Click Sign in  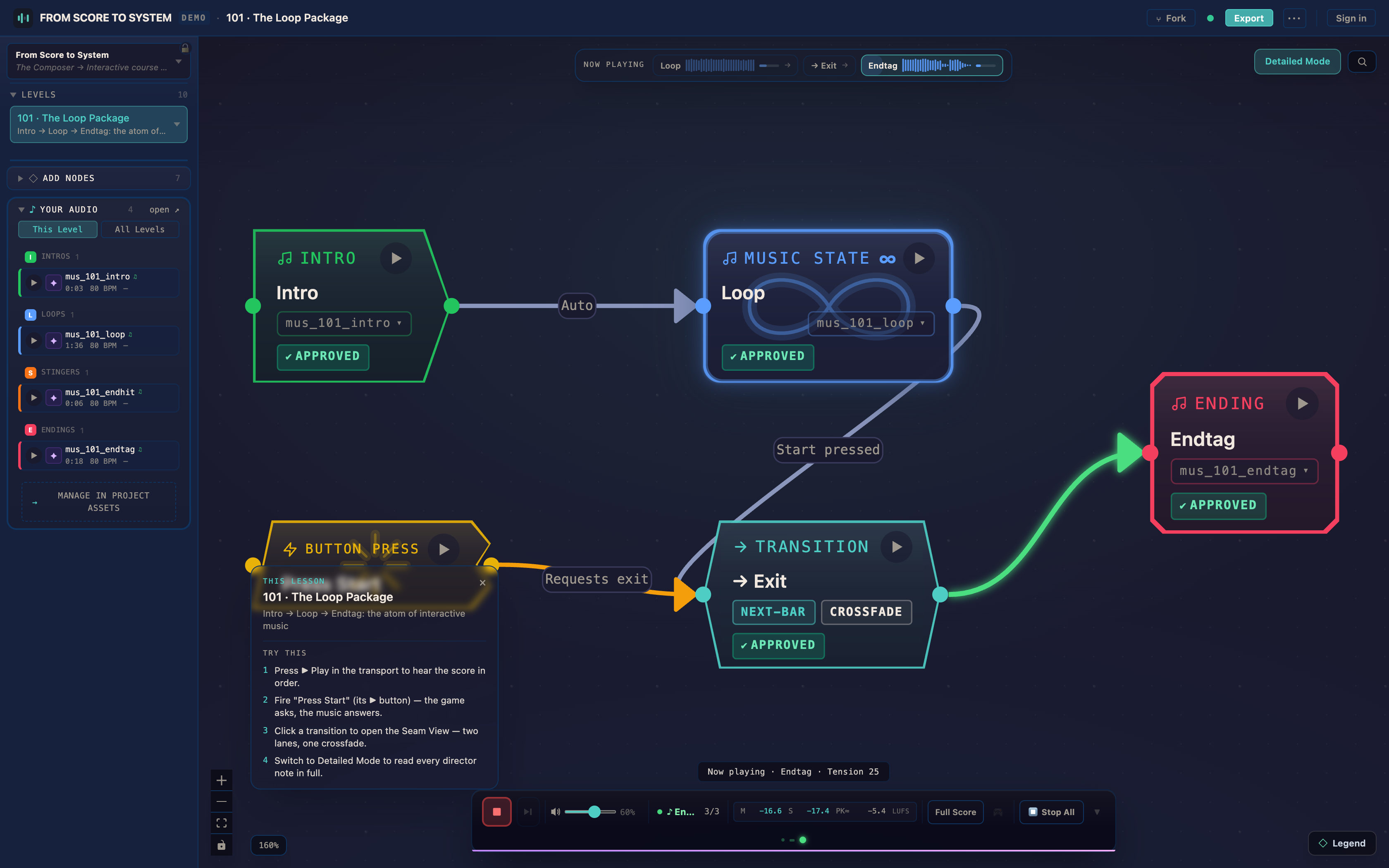tap(1351, 18)
